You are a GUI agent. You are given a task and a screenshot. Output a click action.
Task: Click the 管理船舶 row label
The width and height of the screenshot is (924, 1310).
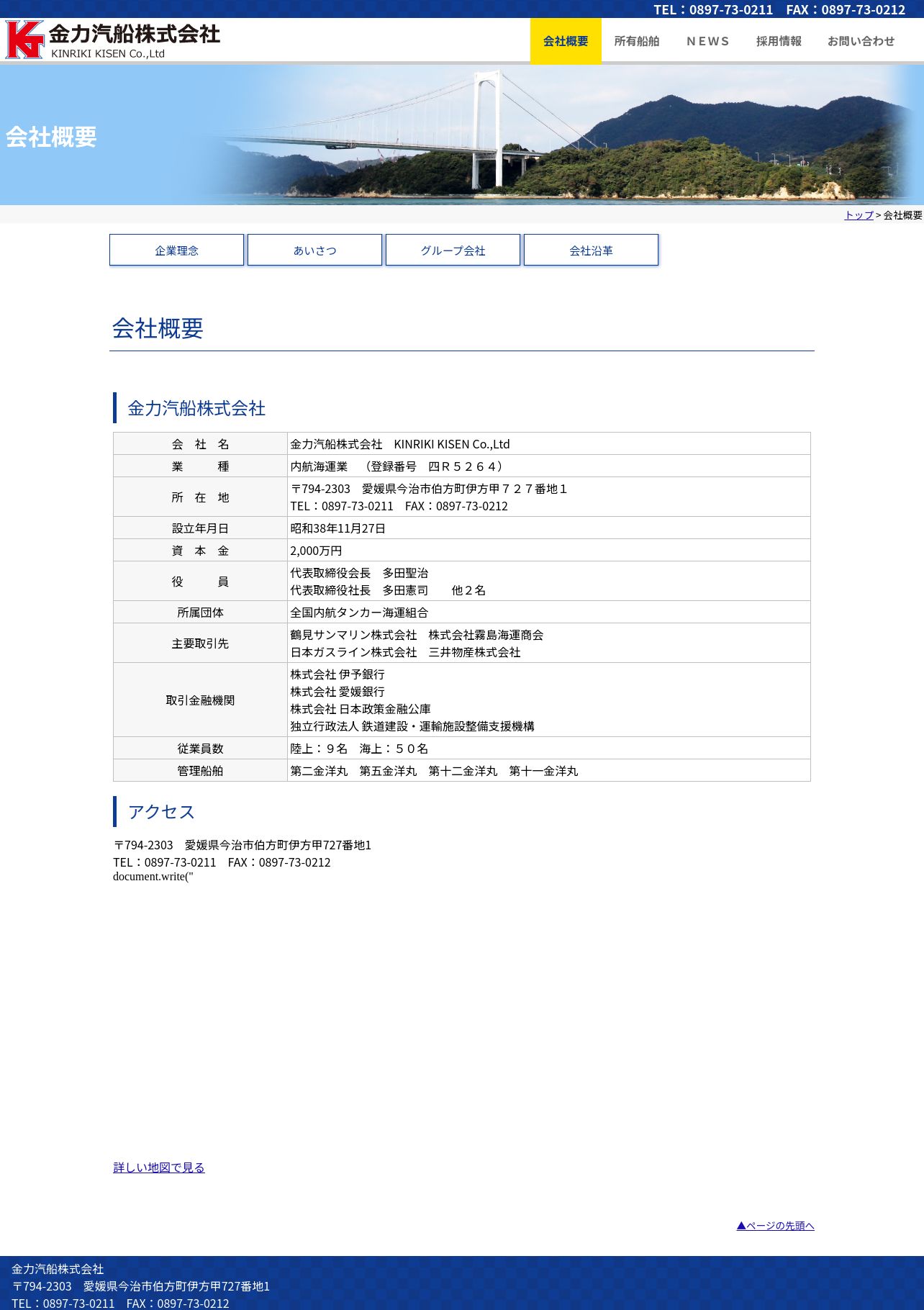tap(200, 771)
